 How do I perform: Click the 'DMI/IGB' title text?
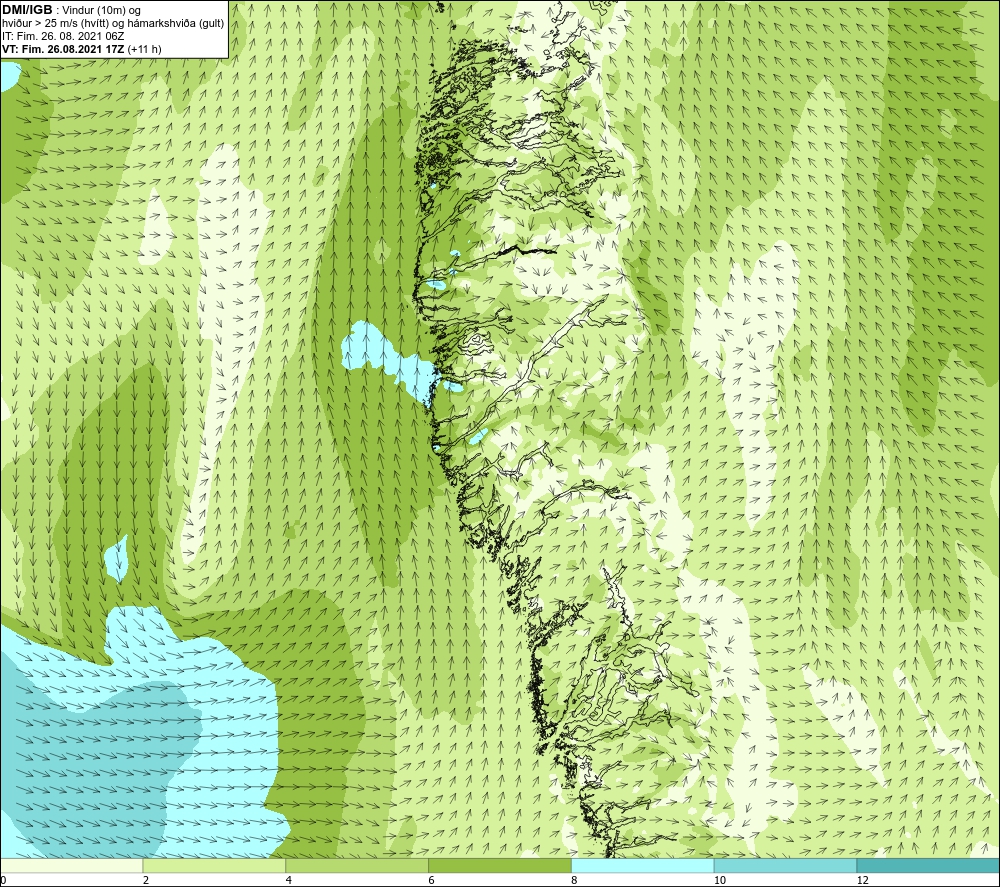pyautogui.click(x=27, y=10)
